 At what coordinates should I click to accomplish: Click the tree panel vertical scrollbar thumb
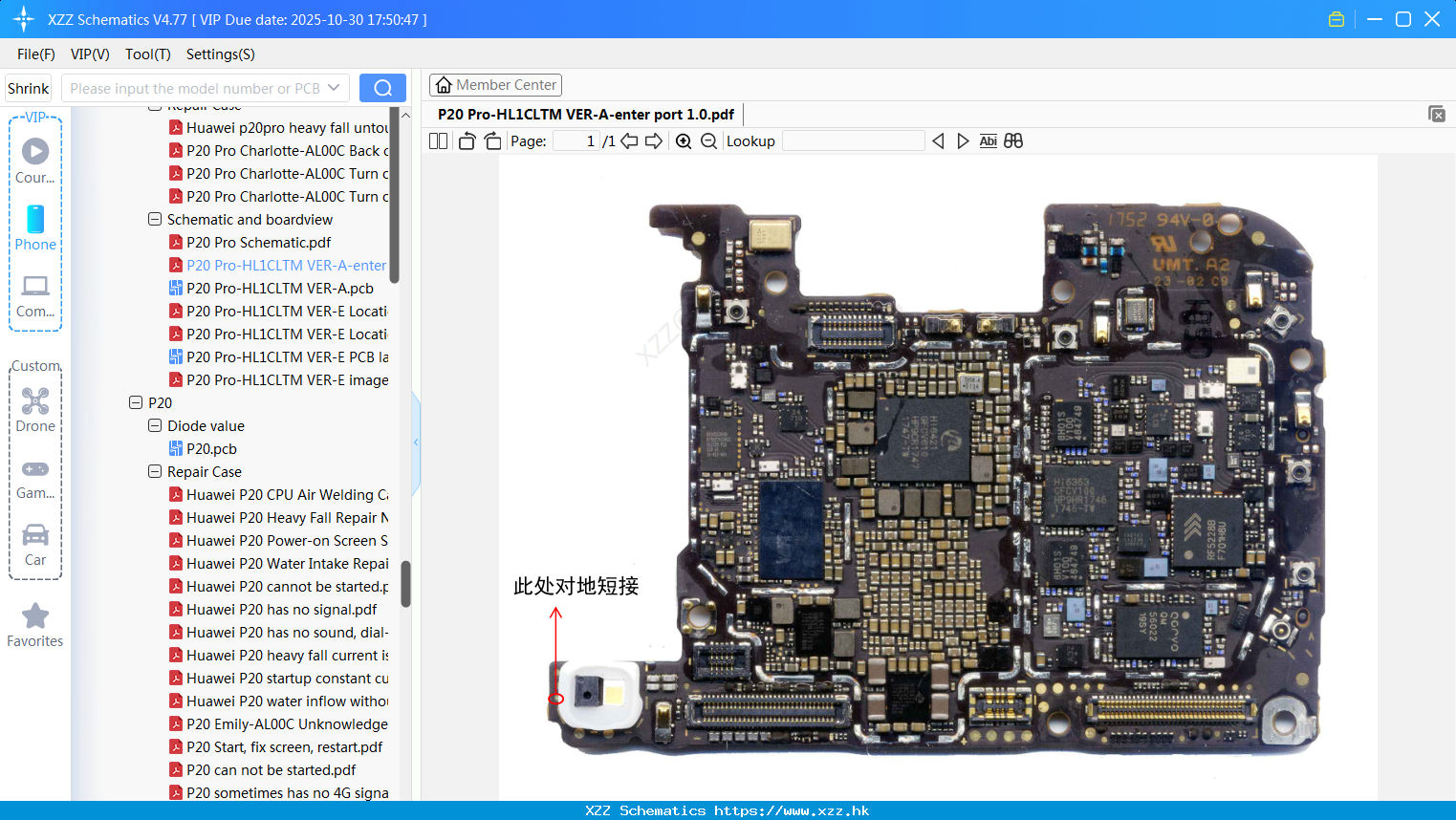click(x=405, y=584)
